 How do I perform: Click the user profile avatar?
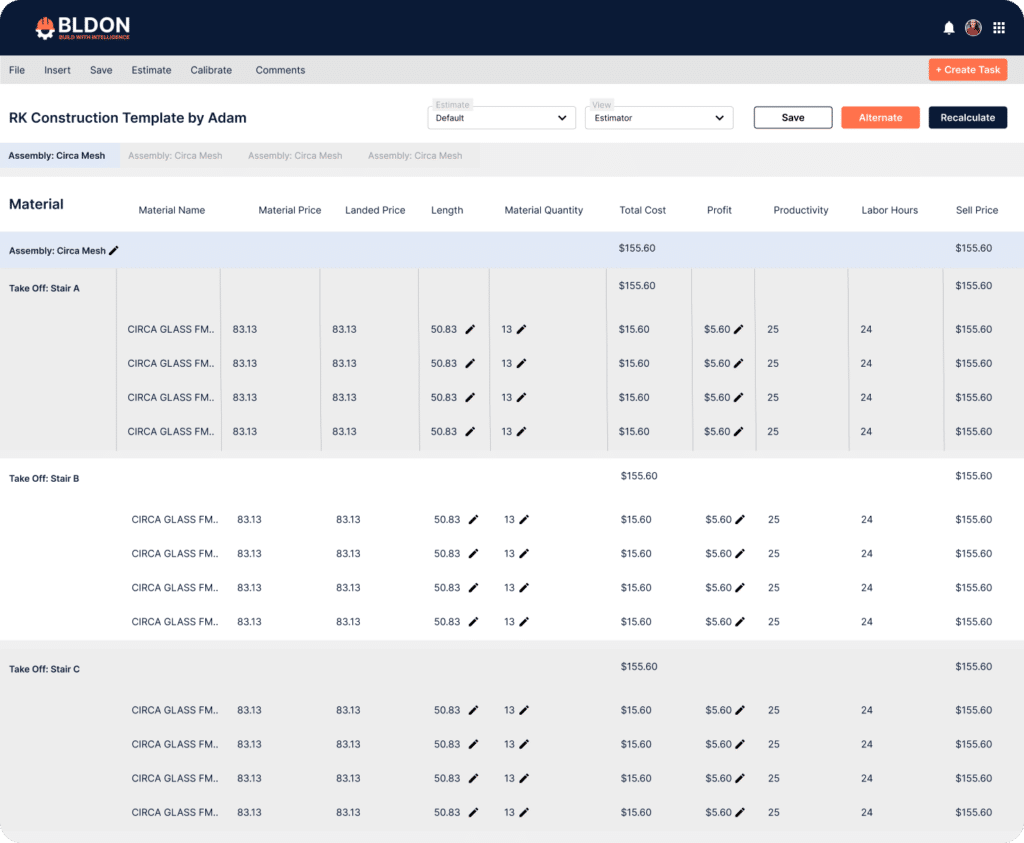(973, 28)
